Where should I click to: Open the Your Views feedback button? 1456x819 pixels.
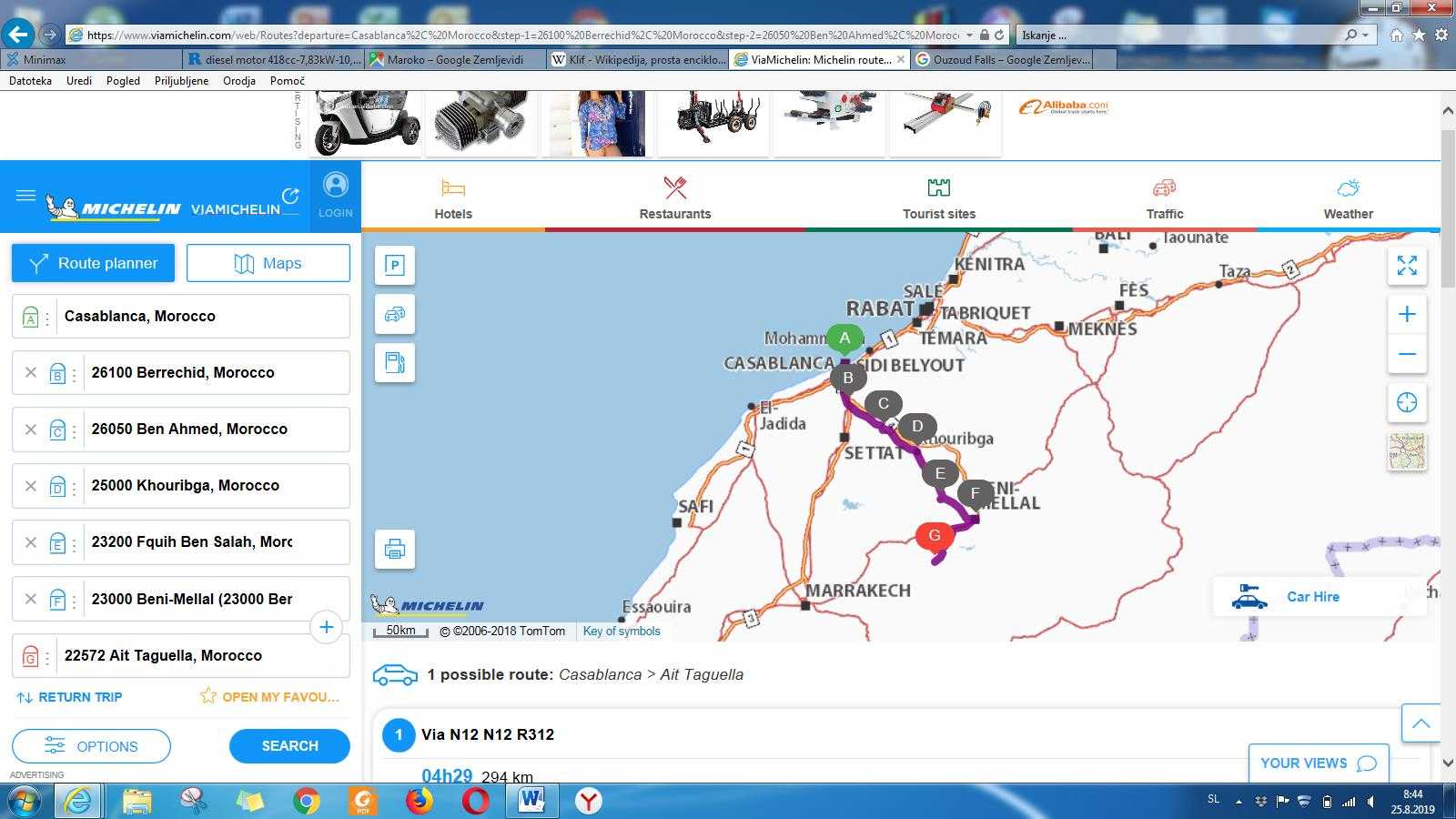(x=1319, y=763)
